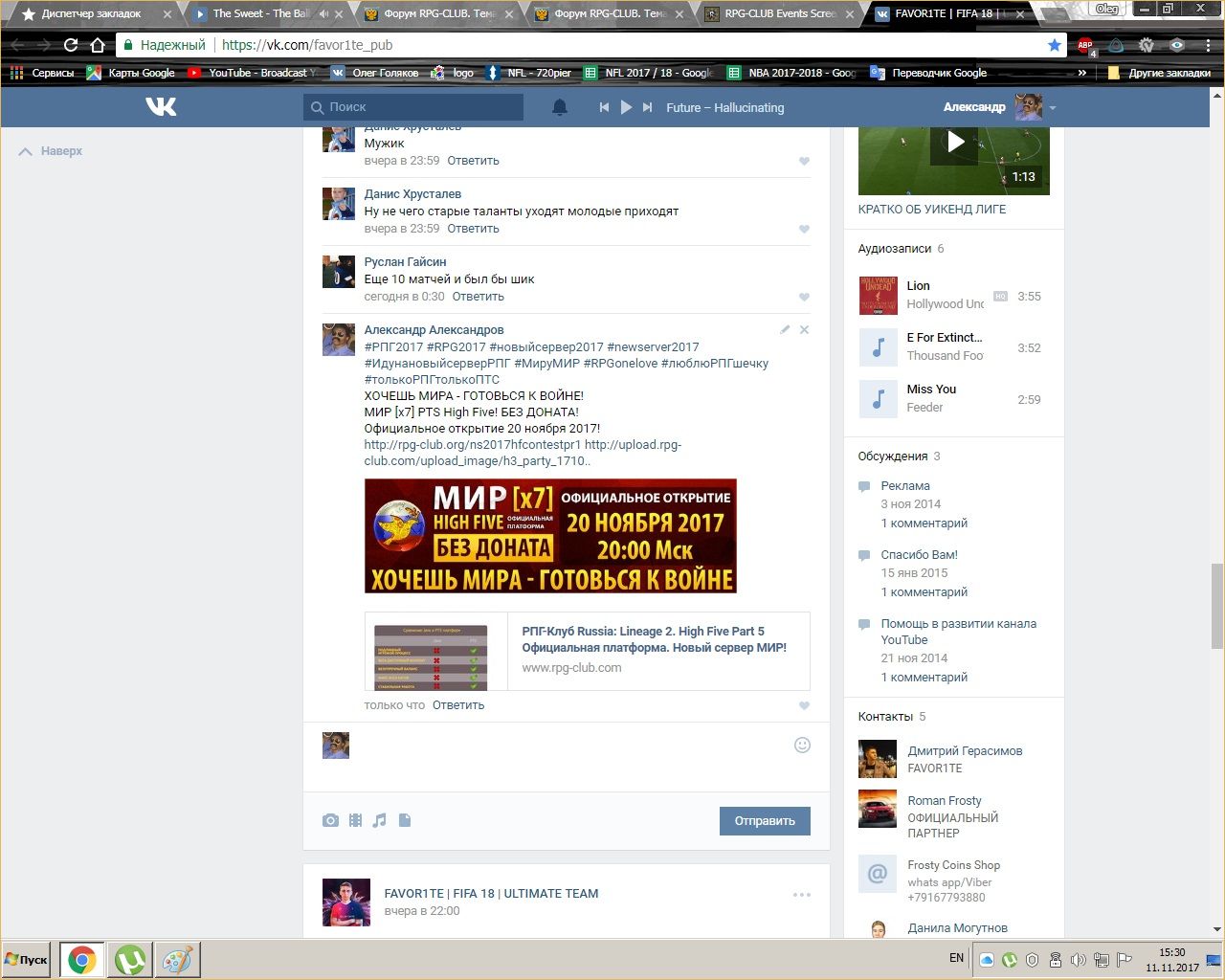Open the Сервисы apps shortcut
The height and width of the screenshot is (980, 1225).
pos(42,73)
